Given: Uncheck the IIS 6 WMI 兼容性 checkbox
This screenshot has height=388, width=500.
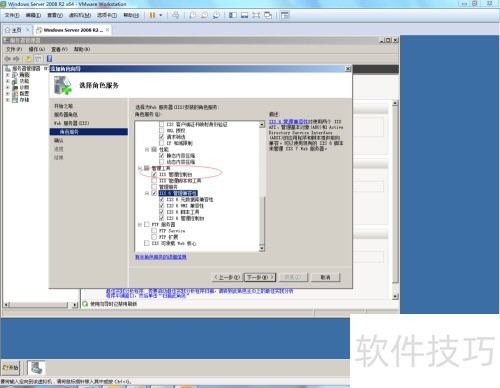Looking at the screenshot, I should (x=162, y=206).
